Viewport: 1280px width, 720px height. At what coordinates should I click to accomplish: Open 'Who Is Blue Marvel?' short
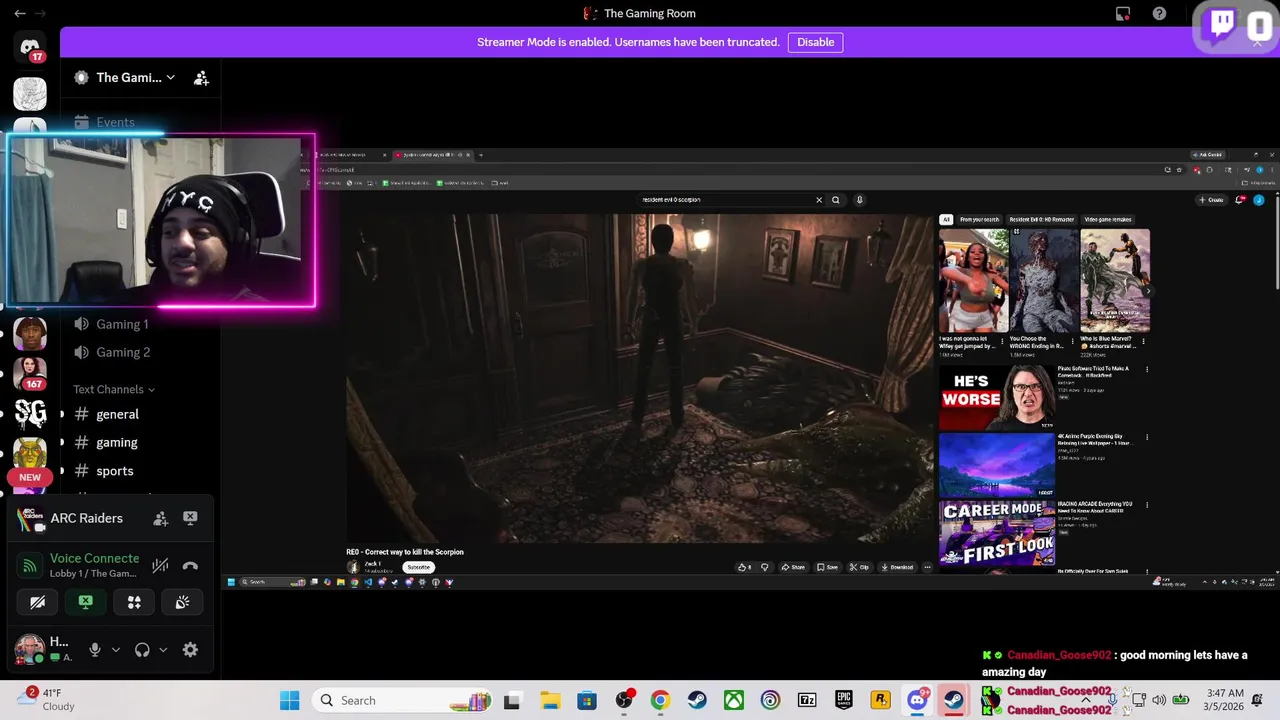click(x=1115, y=281)
